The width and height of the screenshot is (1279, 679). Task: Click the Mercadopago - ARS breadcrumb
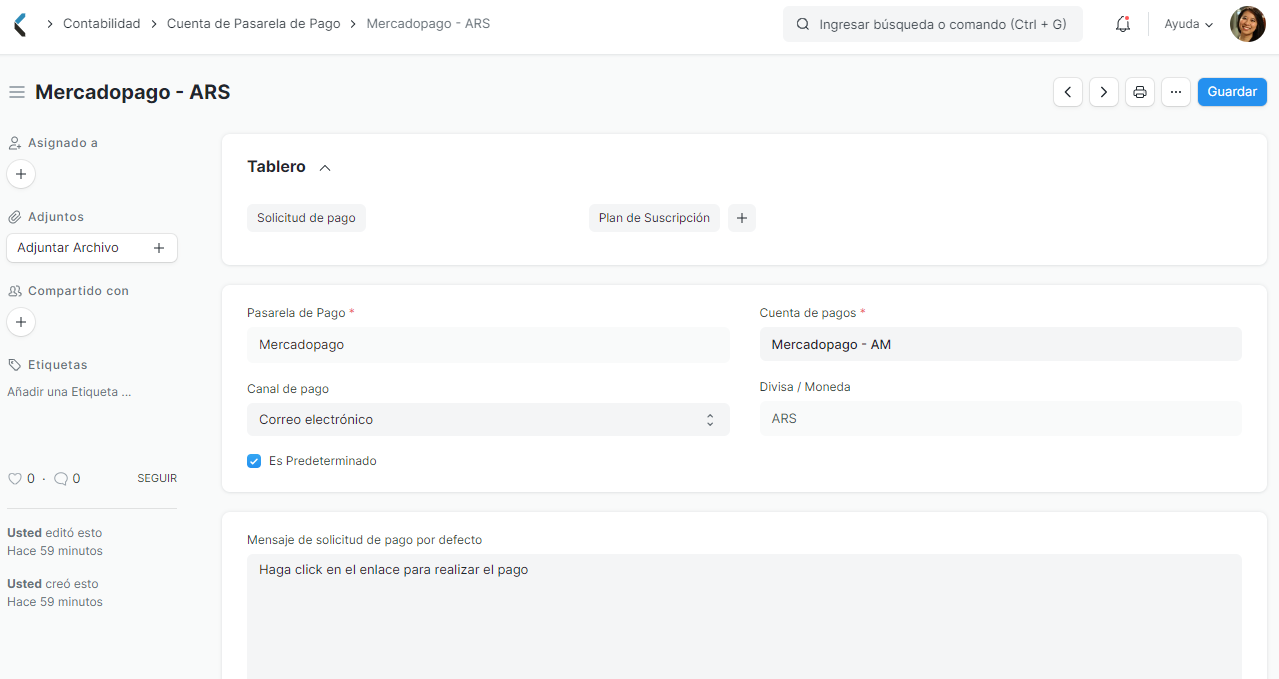point(428,23)
